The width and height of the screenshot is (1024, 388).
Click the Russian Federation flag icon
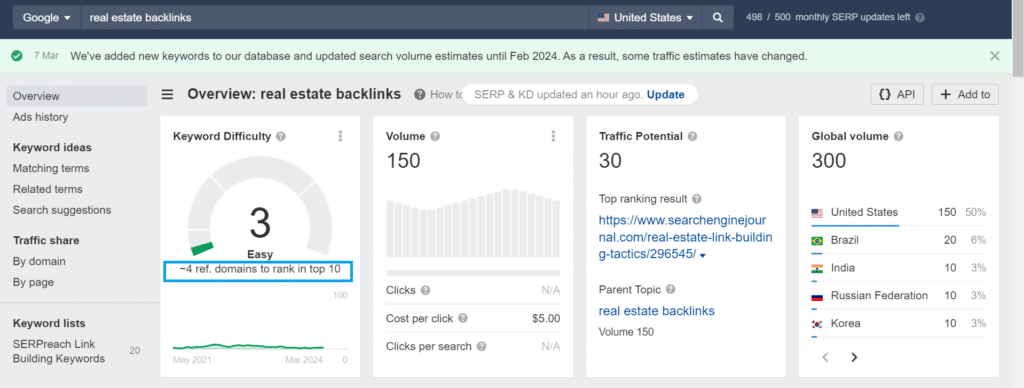pos(817,296)
